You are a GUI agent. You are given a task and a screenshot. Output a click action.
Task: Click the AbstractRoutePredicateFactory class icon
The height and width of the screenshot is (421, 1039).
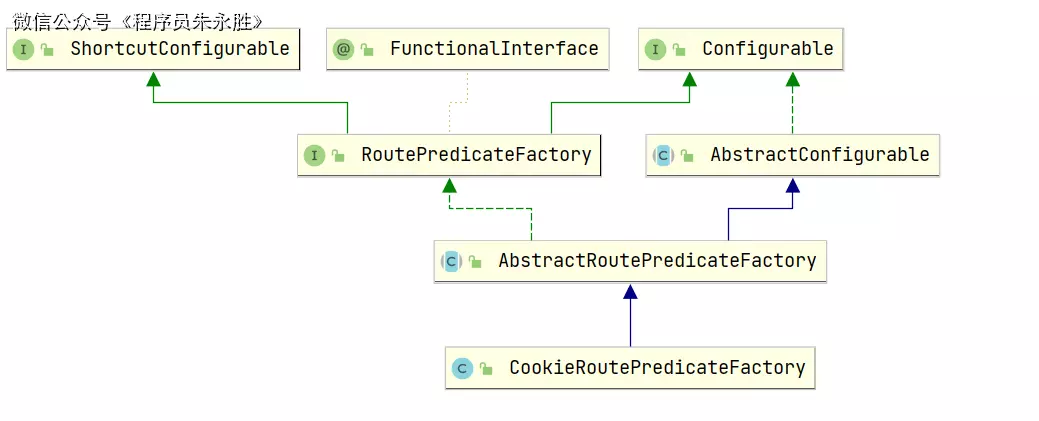pyautogui.click(x=450, y=261)
